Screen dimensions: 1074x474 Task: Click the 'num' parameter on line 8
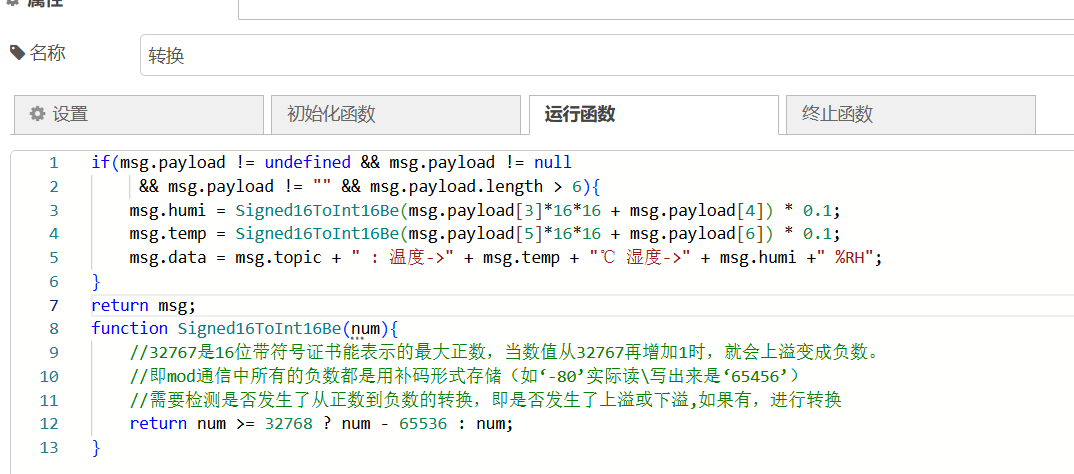pos(365,329)
